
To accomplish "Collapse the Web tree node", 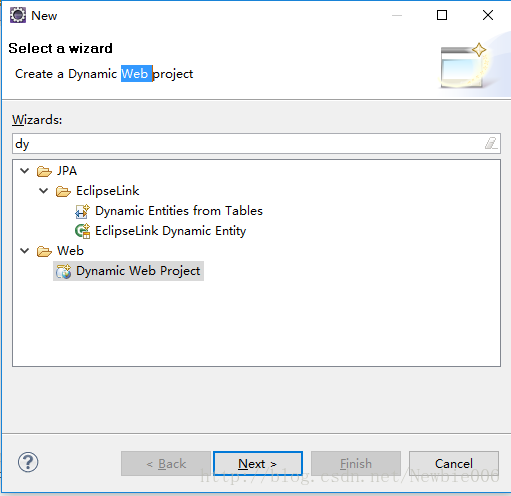I will [x=25, y=251].
